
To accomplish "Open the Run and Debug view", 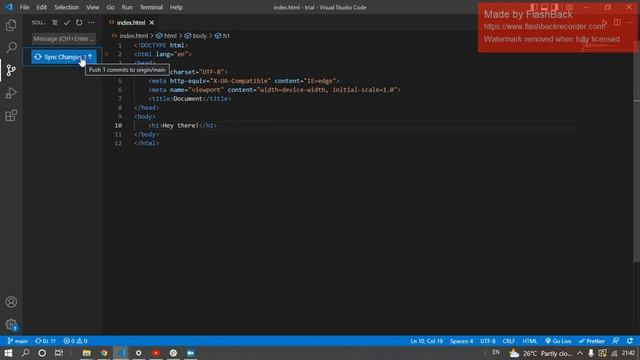I will [11, 93].
